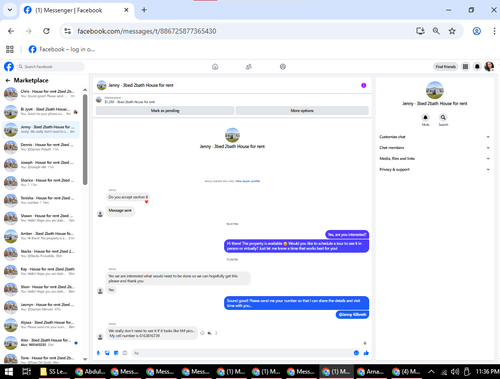Viewport: 500px width, 379px height.
Task: Click the message text box
Action: tap(241, 353)
